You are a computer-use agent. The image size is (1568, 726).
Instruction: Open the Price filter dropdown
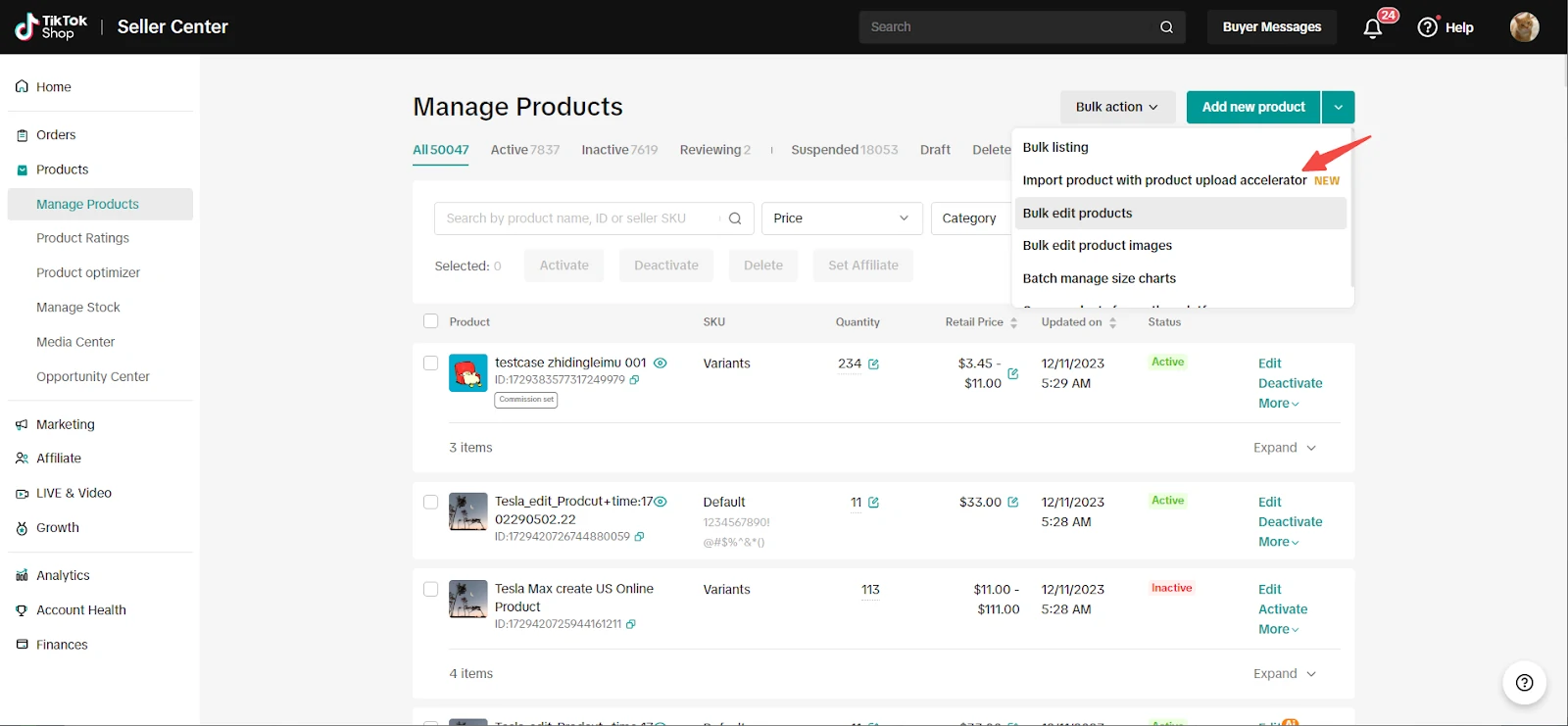pos(841,218)
